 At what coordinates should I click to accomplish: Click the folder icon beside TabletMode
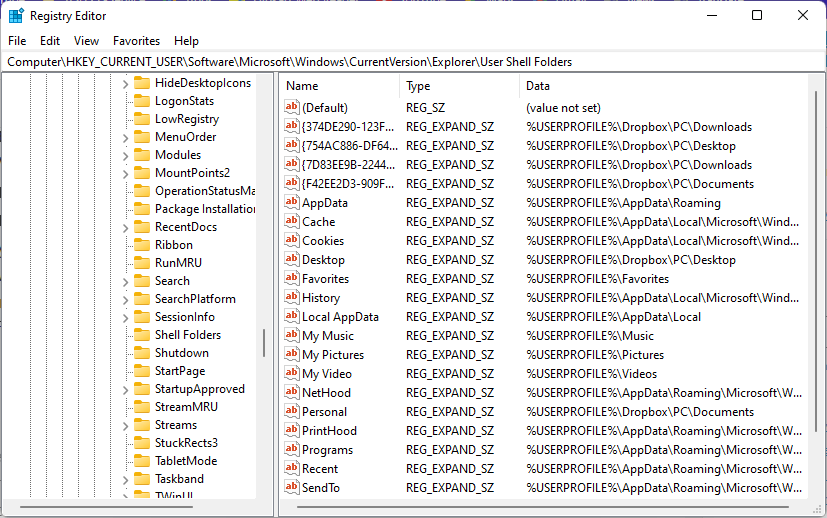click(x=141, y=461)
